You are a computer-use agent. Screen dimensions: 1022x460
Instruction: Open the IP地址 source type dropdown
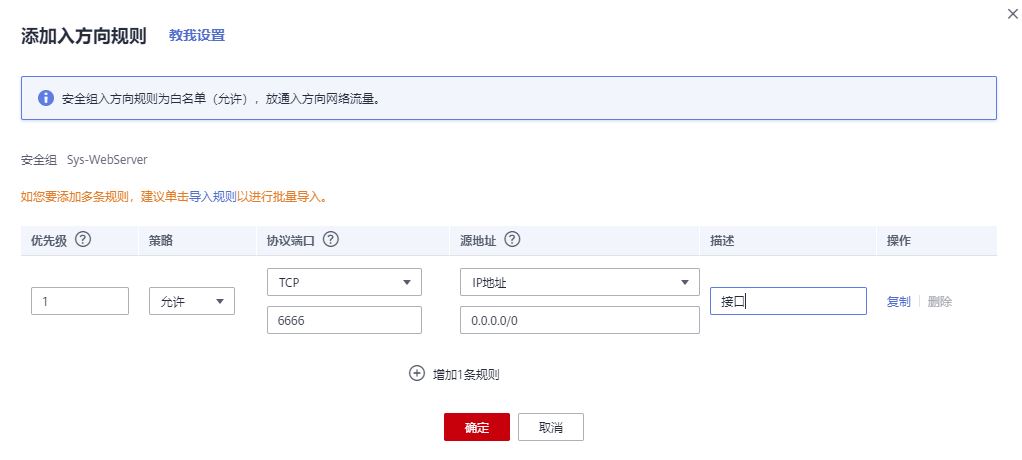579,282
